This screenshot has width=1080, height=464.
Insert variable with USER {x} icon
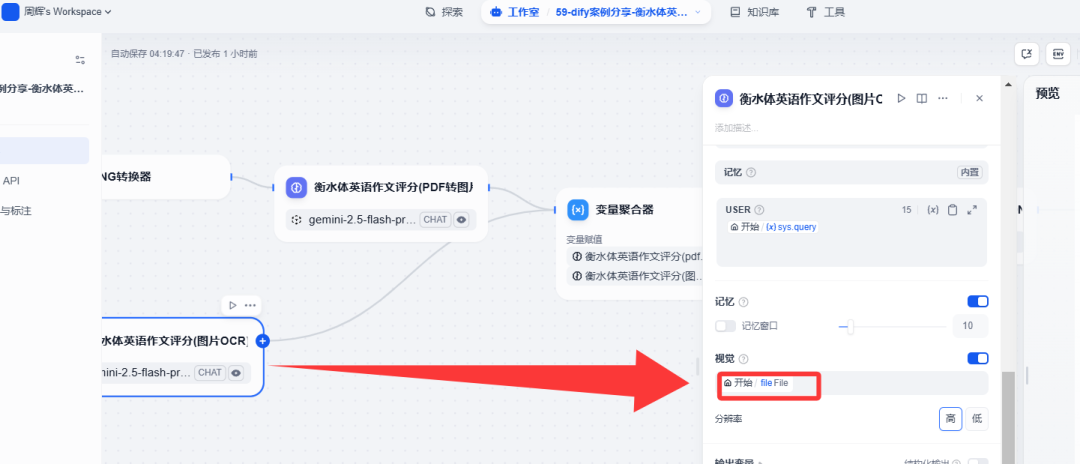933,210
